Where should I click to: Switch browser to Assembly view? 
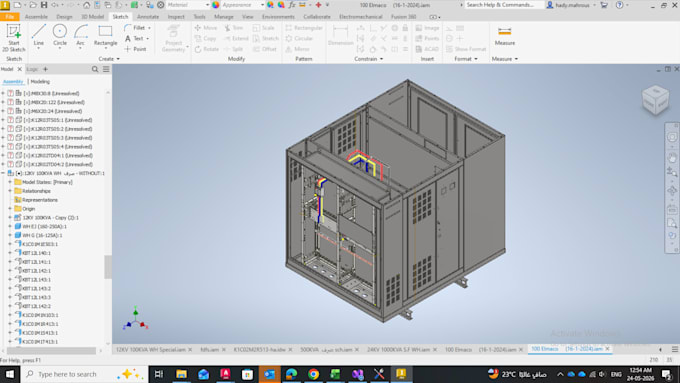point(13,82)
